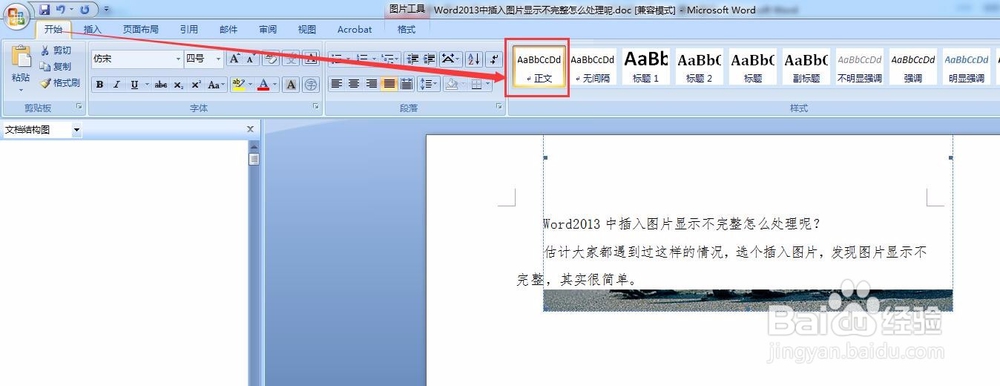The height and width of the screenshot is (386, 1000).
Task: Switch to the 视图 tab
Action: (x=307, y=29)
